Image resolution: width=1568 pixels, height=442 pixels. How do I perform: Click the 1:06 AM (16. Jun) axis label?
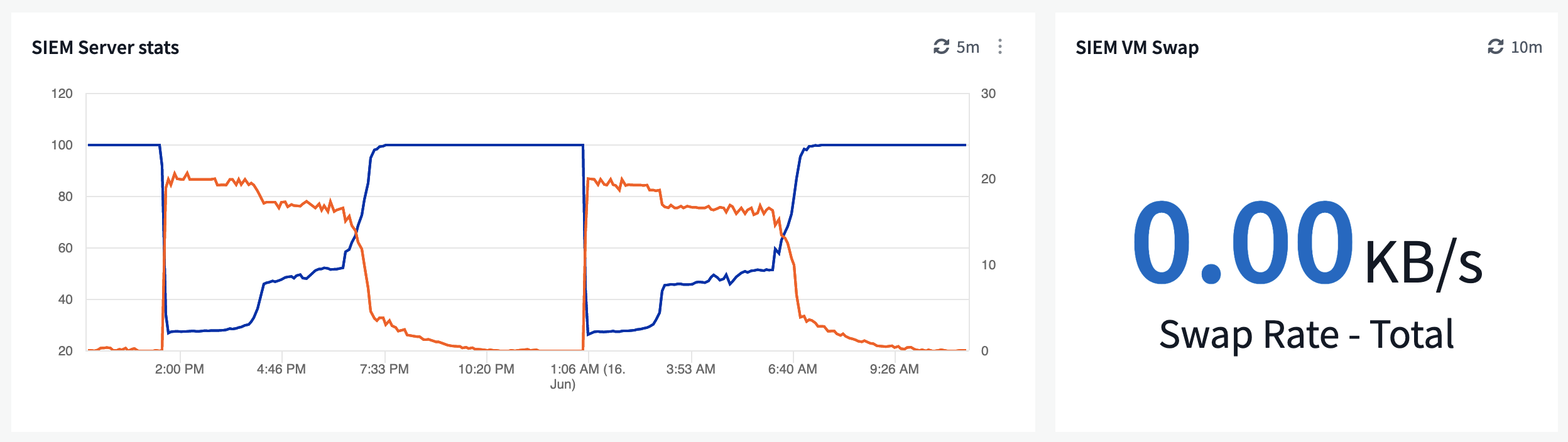click(x=588, y=376)
